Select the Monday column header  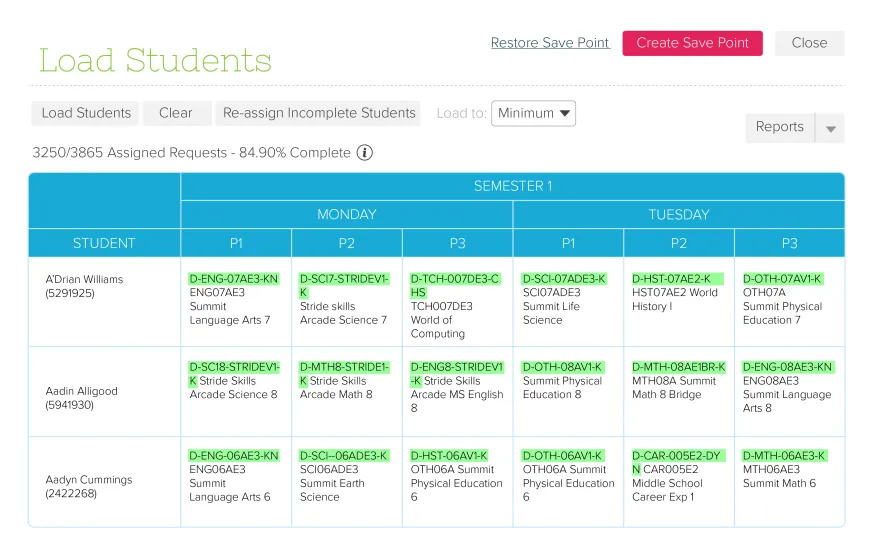tap(346, 215)
